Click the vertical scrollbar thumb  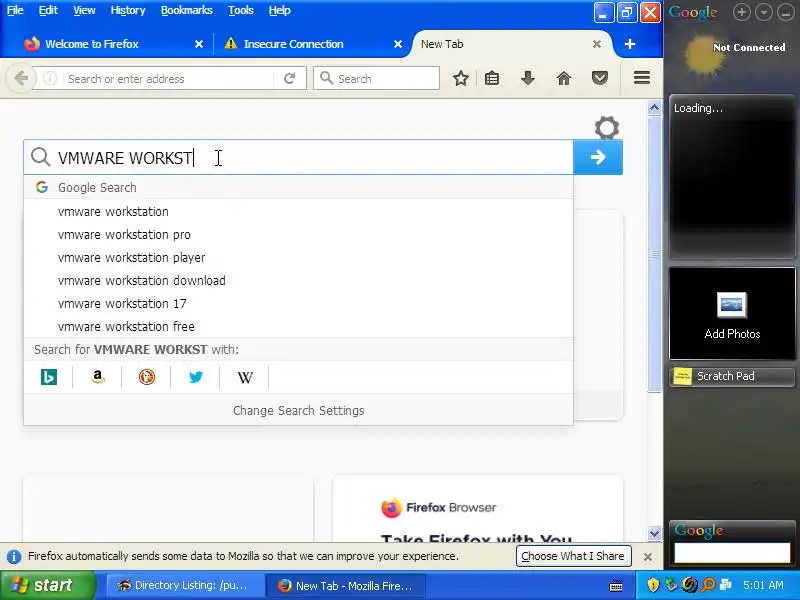(654, 254)
